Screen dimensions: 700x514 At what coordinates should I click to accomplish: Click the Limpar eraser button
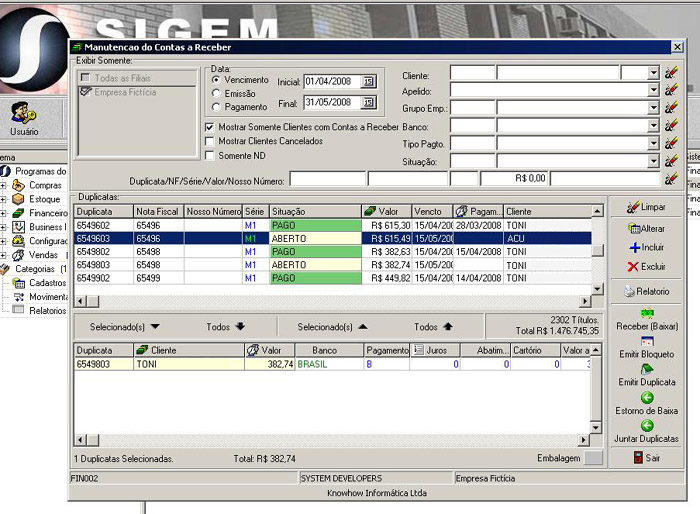[x=646, y=207]
